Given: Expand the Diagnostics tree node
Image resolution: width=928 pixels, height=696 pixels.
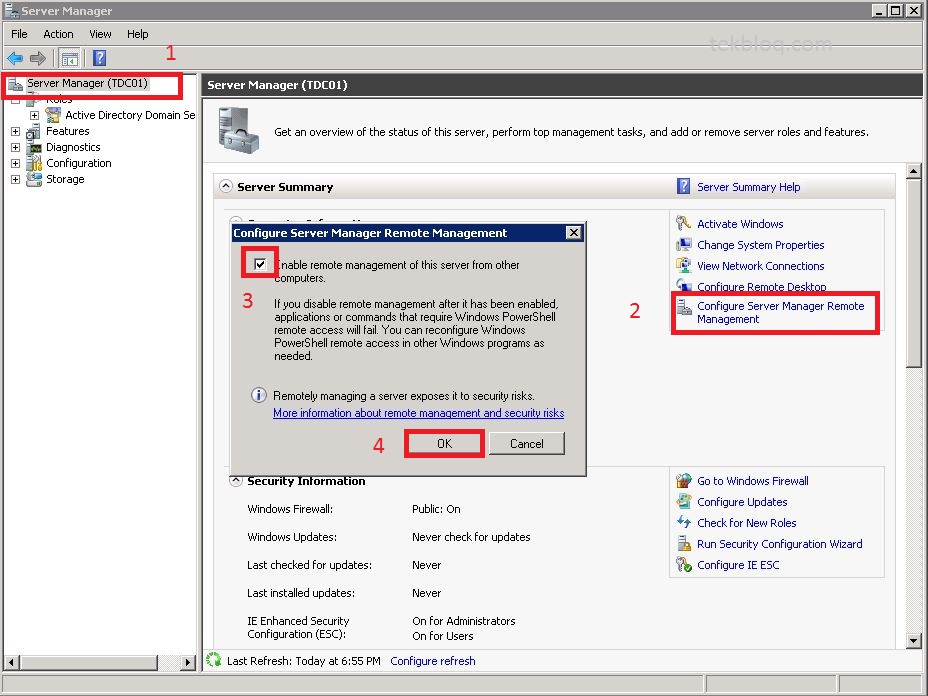Looking at the screenshot, I should click(15, 147).
